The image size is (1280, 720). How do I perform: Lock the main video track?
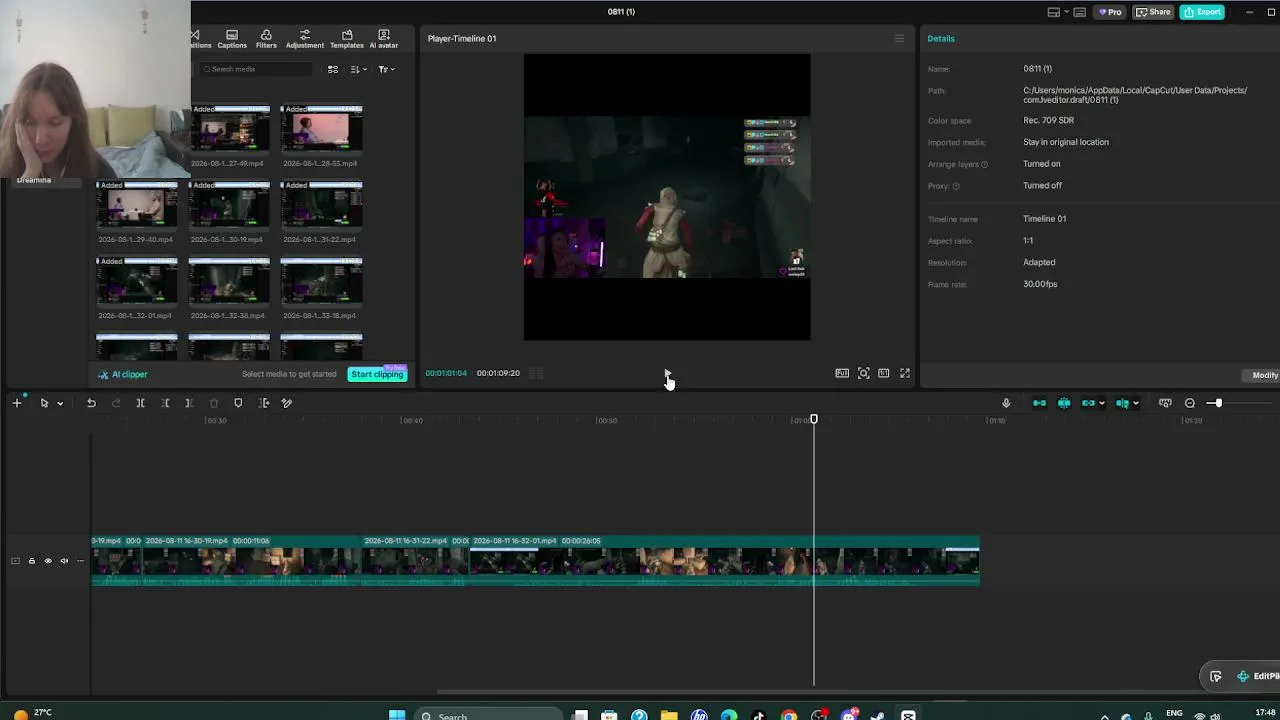pyautogui.click(x=31, y=561)
